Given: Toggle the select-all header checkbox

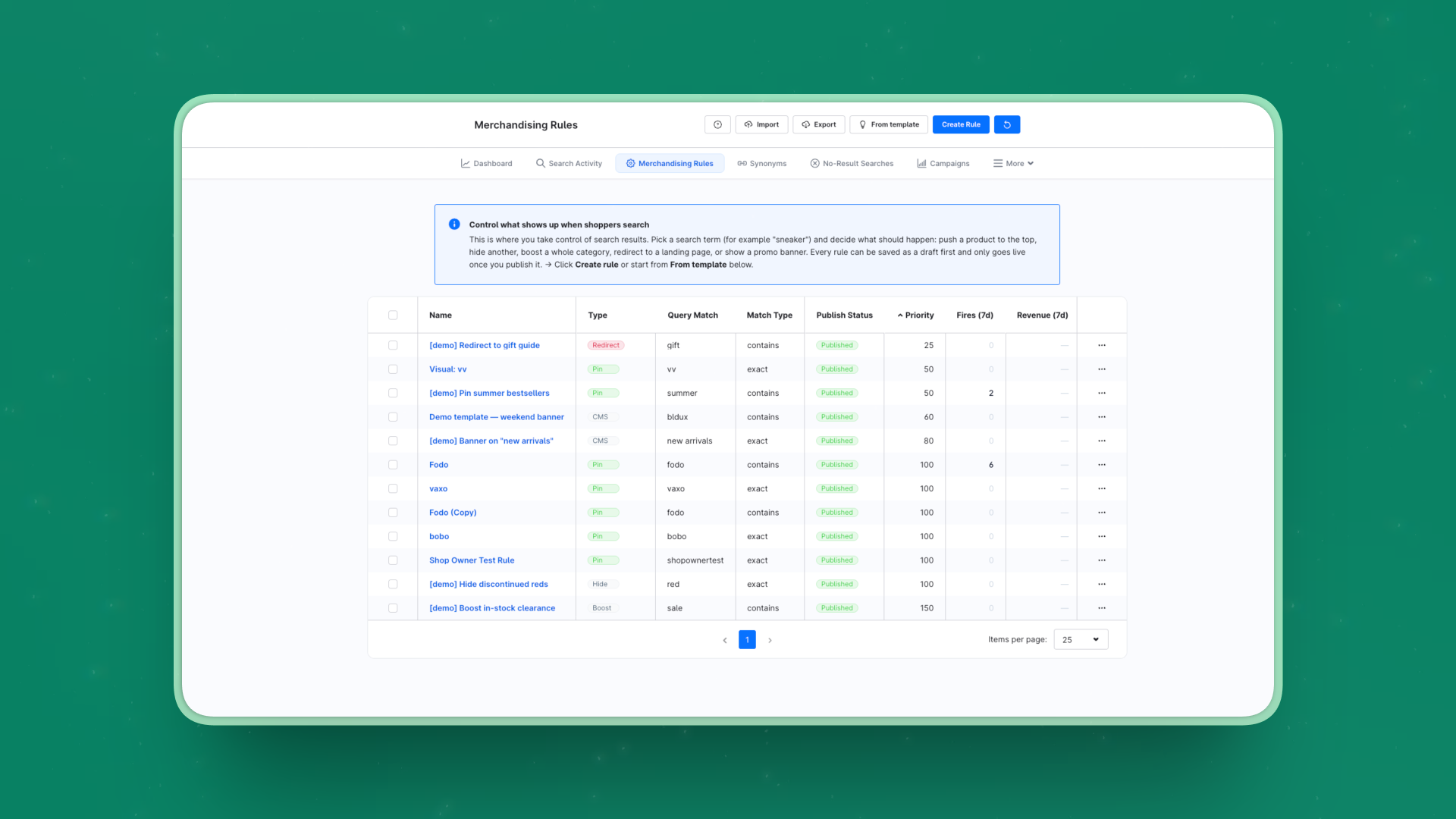Looking at the screenshot, I should 393,315.
